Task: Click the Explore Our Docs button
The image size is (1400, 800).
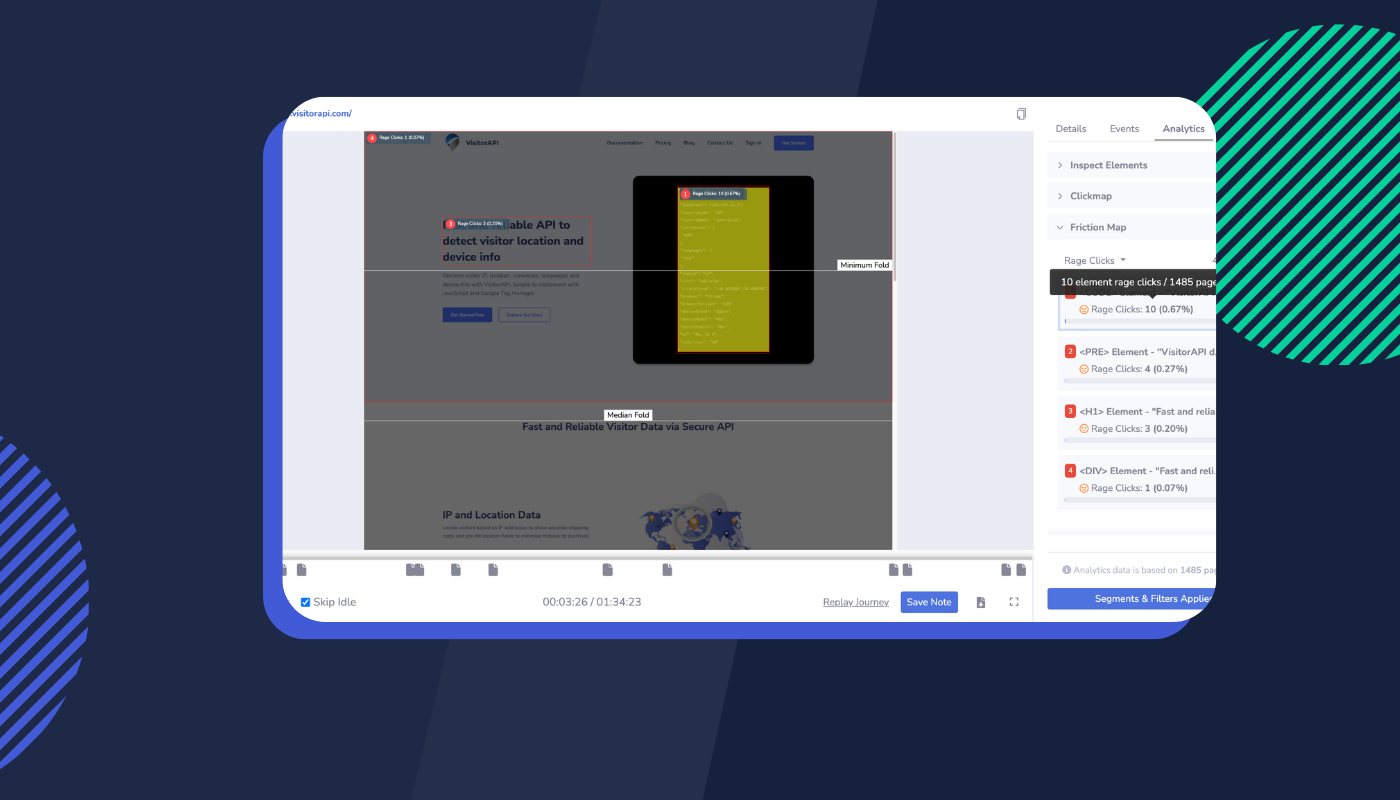Action: click(524, 315)
